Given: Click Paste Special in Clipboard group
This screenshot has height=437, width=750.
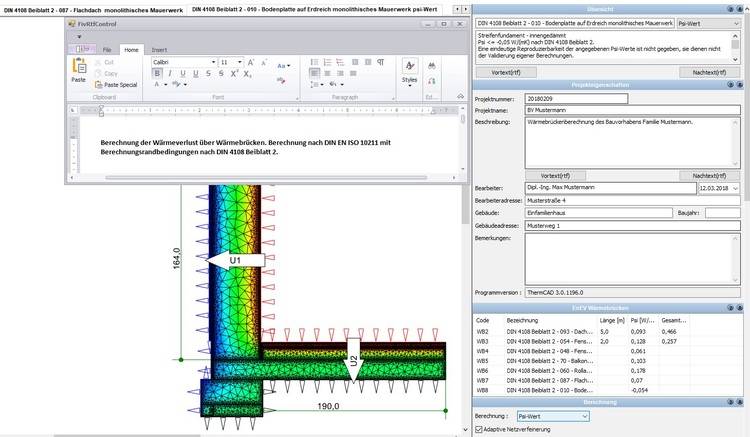Looking at the screenshot, I should 119,85.
